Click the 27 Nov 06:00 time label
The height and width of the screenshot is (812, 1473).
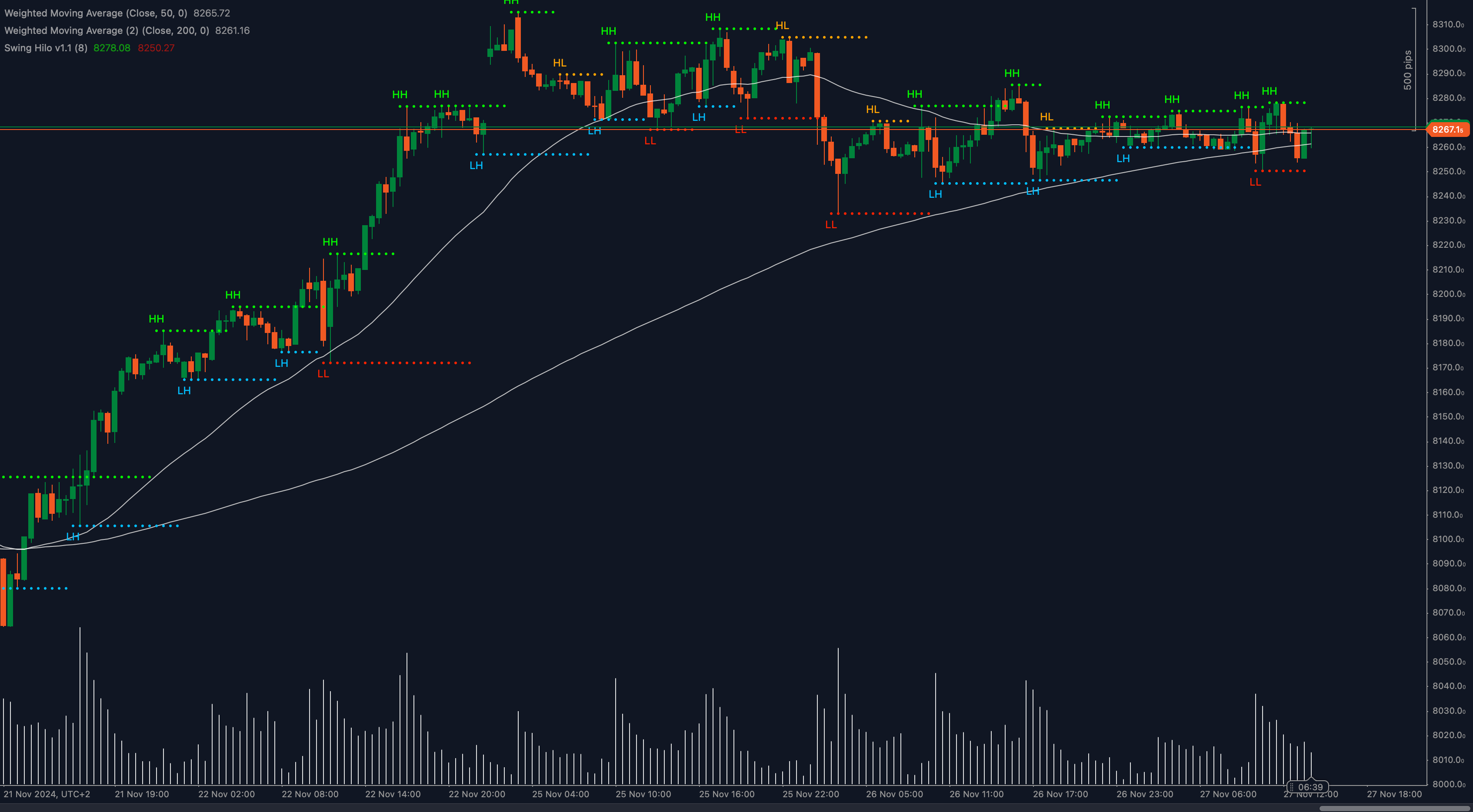(1228, 794)
